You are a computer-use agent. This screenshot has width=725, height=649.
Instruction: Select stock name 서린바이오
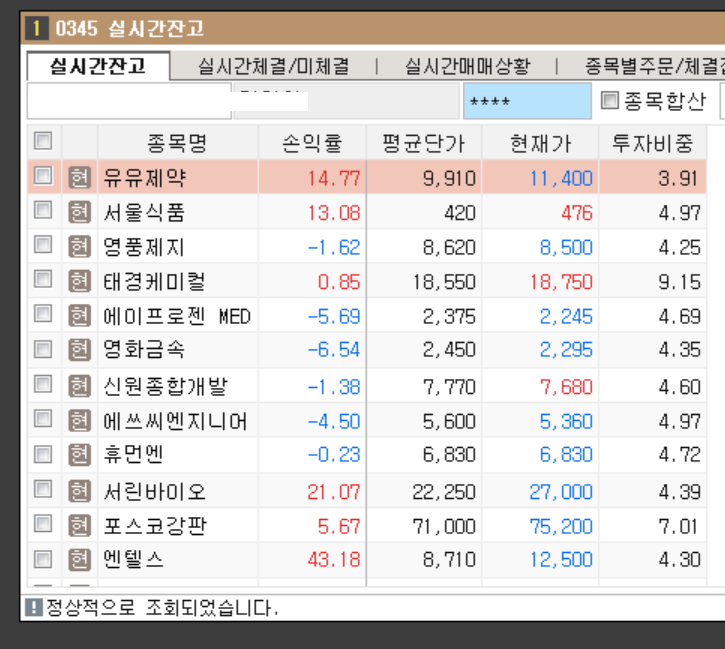tap(154, 491)
